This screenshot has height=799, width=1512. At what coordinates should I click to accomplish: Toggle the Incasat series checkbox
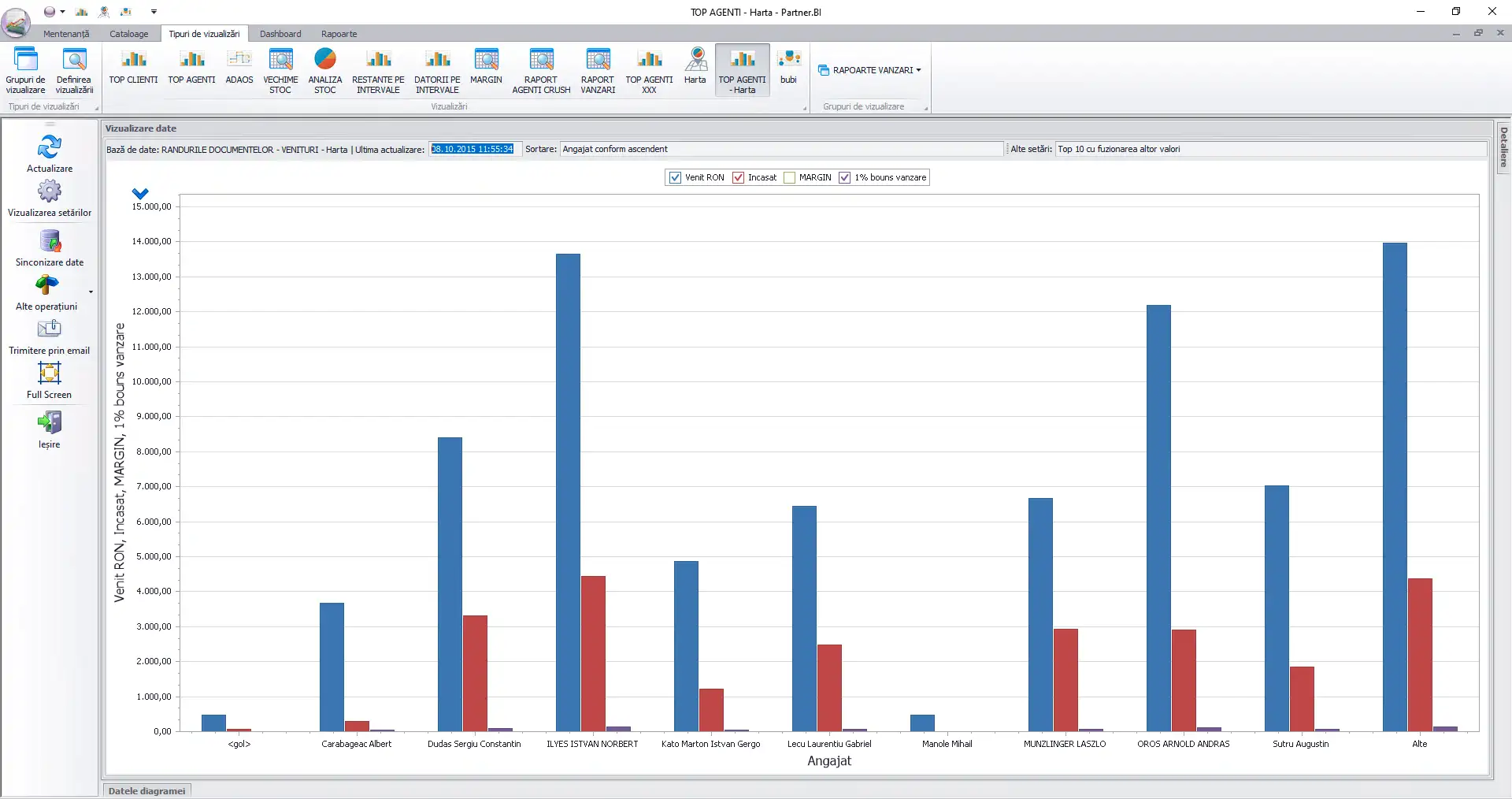[x=738, y=177]
